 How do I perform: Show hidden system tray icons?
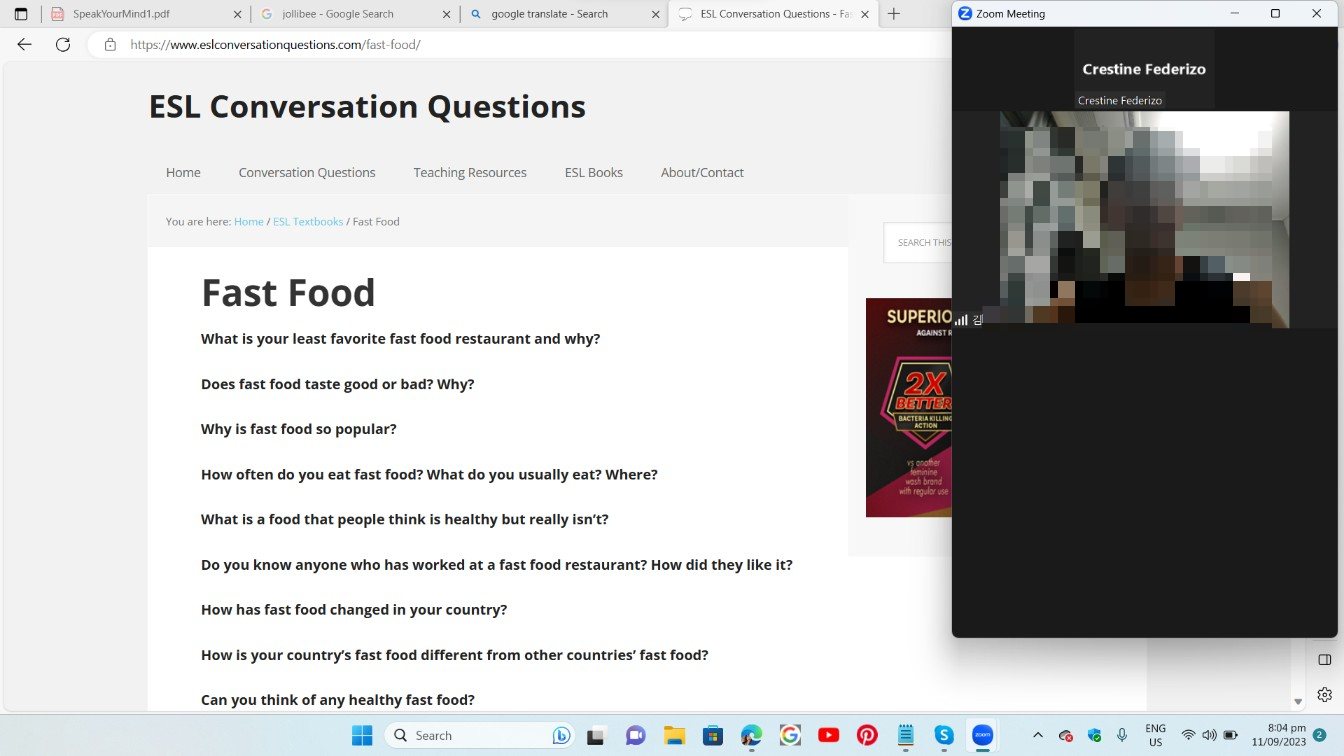click(1037, 735)
